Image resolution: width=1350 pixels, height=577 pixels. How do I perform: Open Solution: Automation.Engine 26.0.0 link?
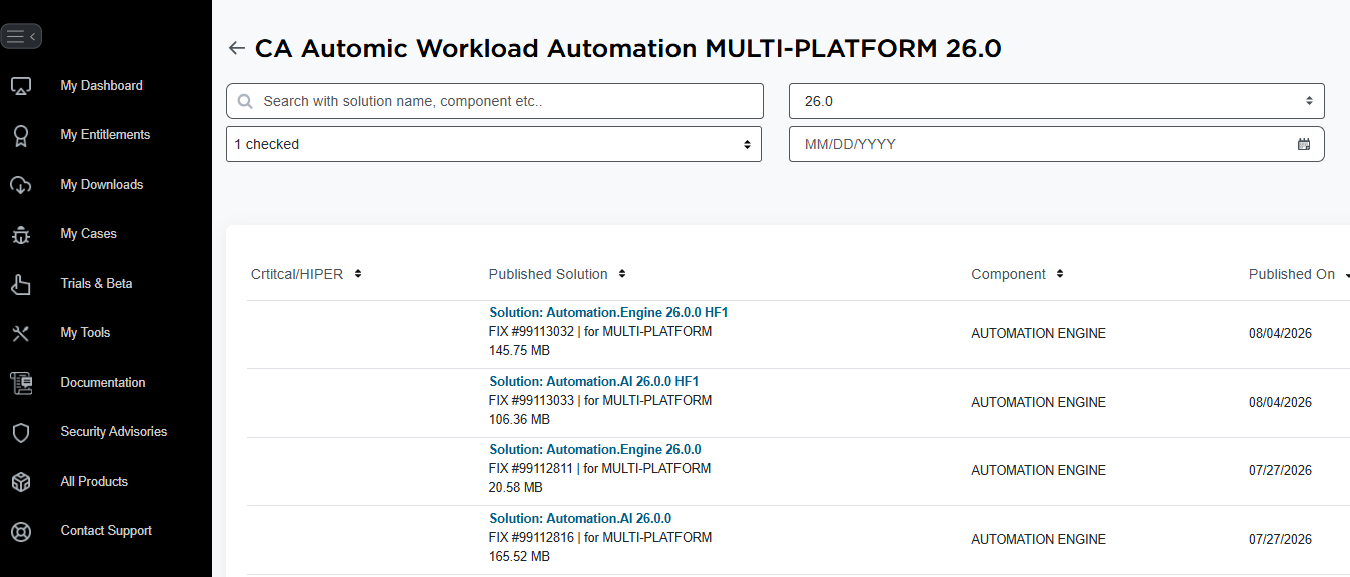595,450
